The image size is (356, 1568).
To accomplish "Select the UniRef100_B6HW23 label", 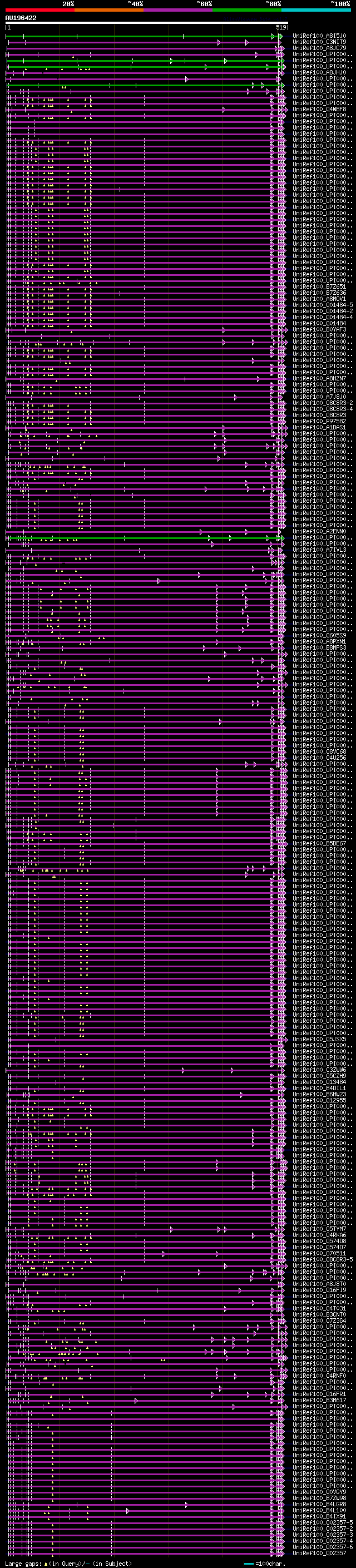I will pos(319,1095).
